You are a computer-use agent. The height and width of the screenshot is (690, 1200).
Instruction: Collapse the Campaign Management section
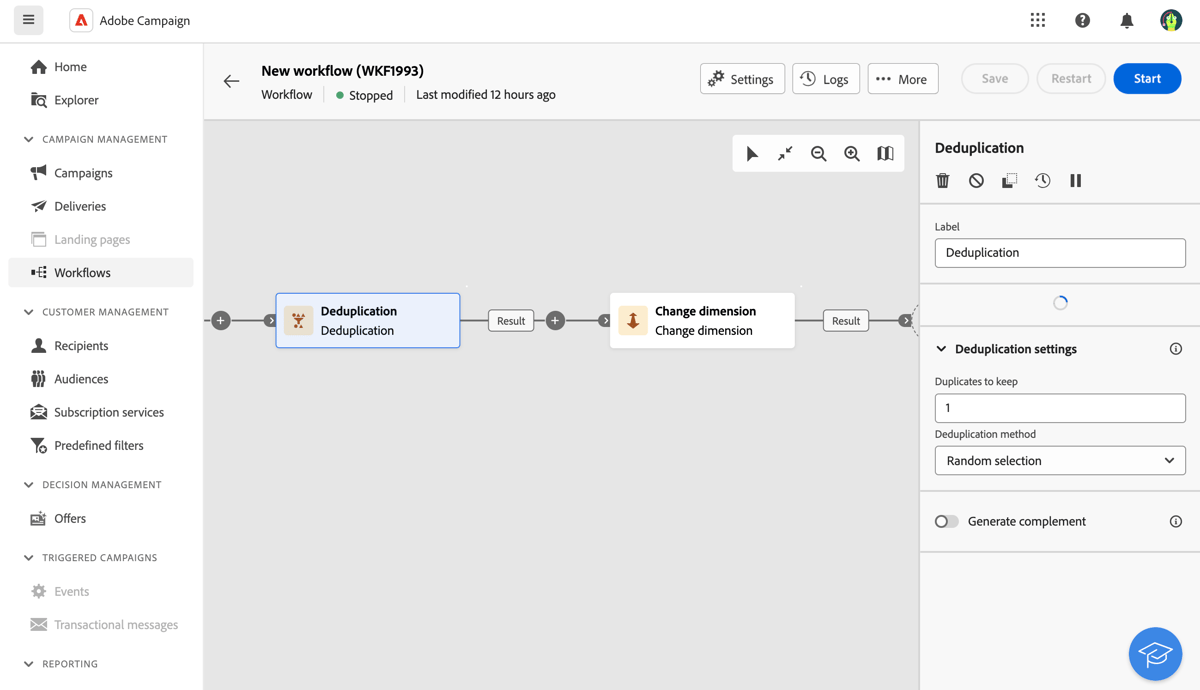tap(28, 139)
